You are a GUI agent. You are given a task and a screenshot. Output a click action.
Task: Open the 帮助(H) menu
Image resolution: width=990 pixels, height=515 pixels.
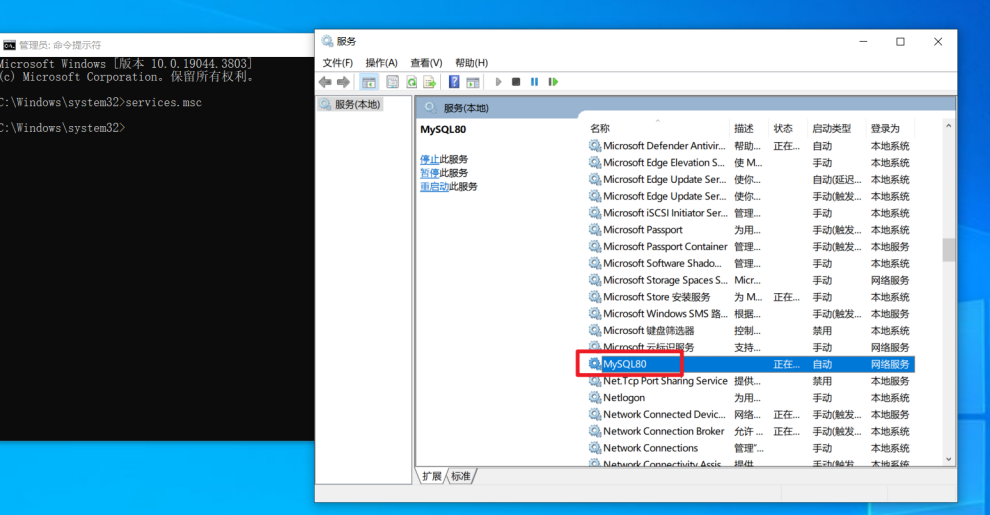pyautogui.click(x=471, y=62)
